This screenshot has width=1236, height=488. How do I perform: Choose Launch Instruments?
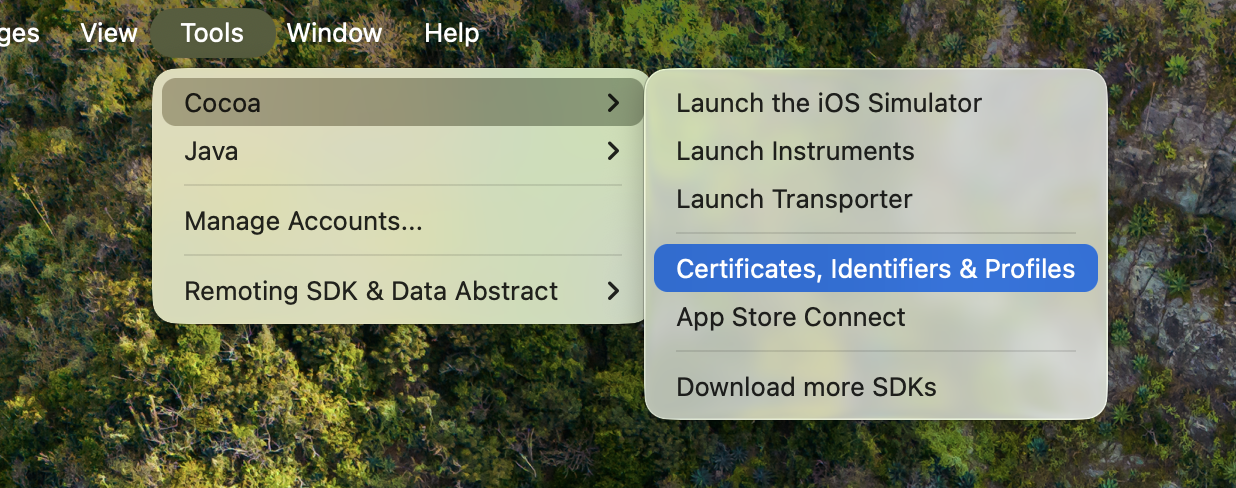795,151
